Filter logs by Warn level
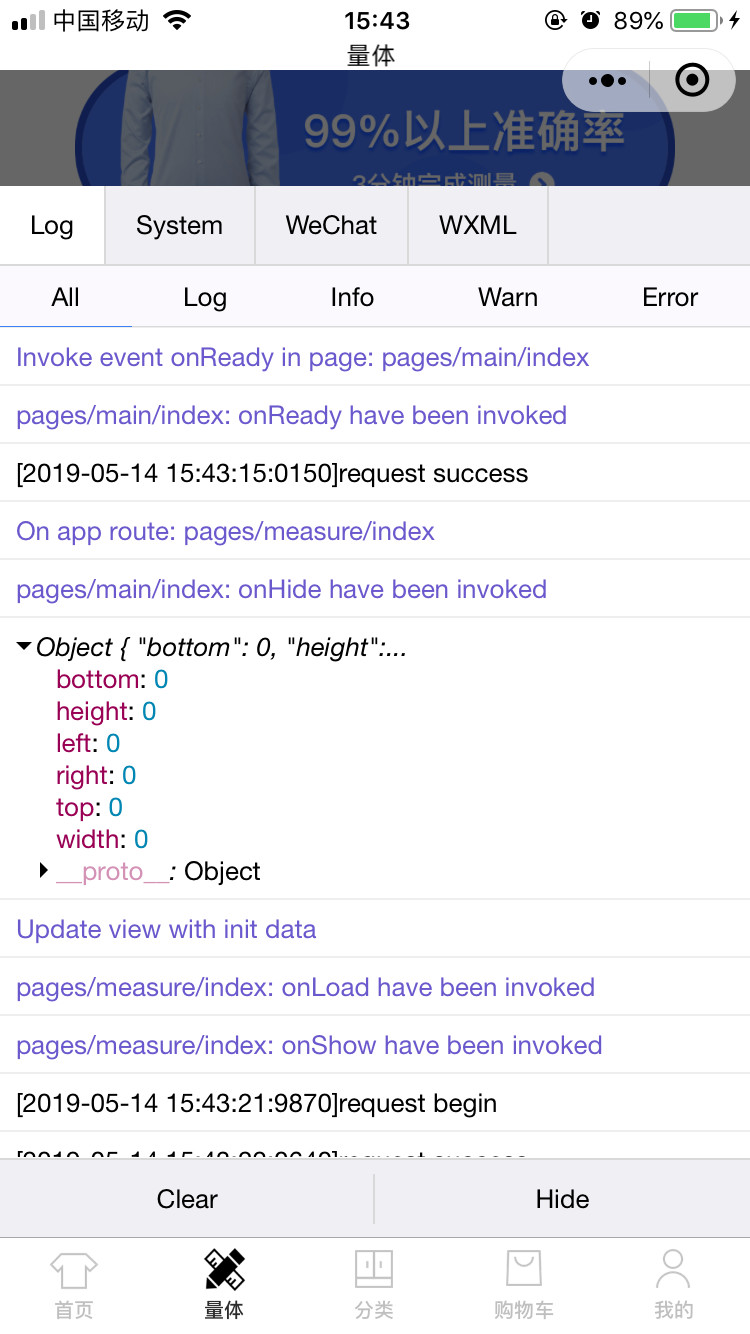The image size is (750, 1334). click(508, 297)
